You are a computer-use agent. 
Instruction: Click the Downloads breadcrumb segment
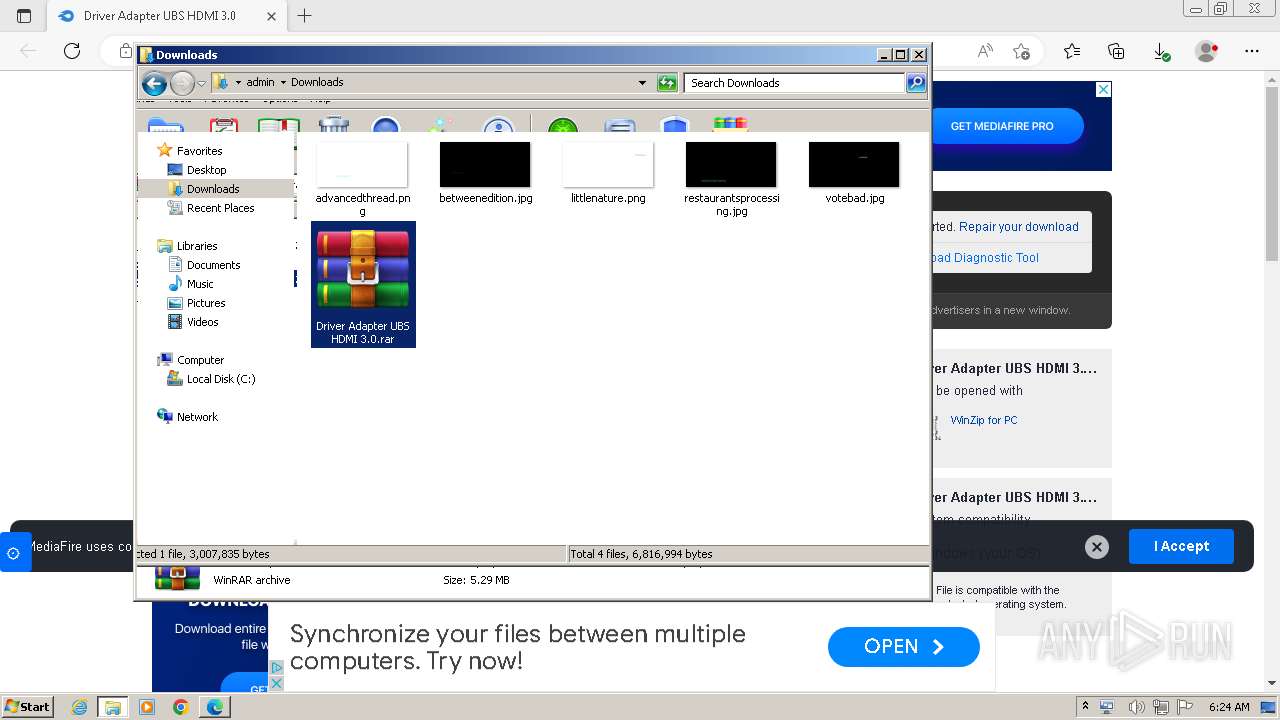[x=317, y=83]
